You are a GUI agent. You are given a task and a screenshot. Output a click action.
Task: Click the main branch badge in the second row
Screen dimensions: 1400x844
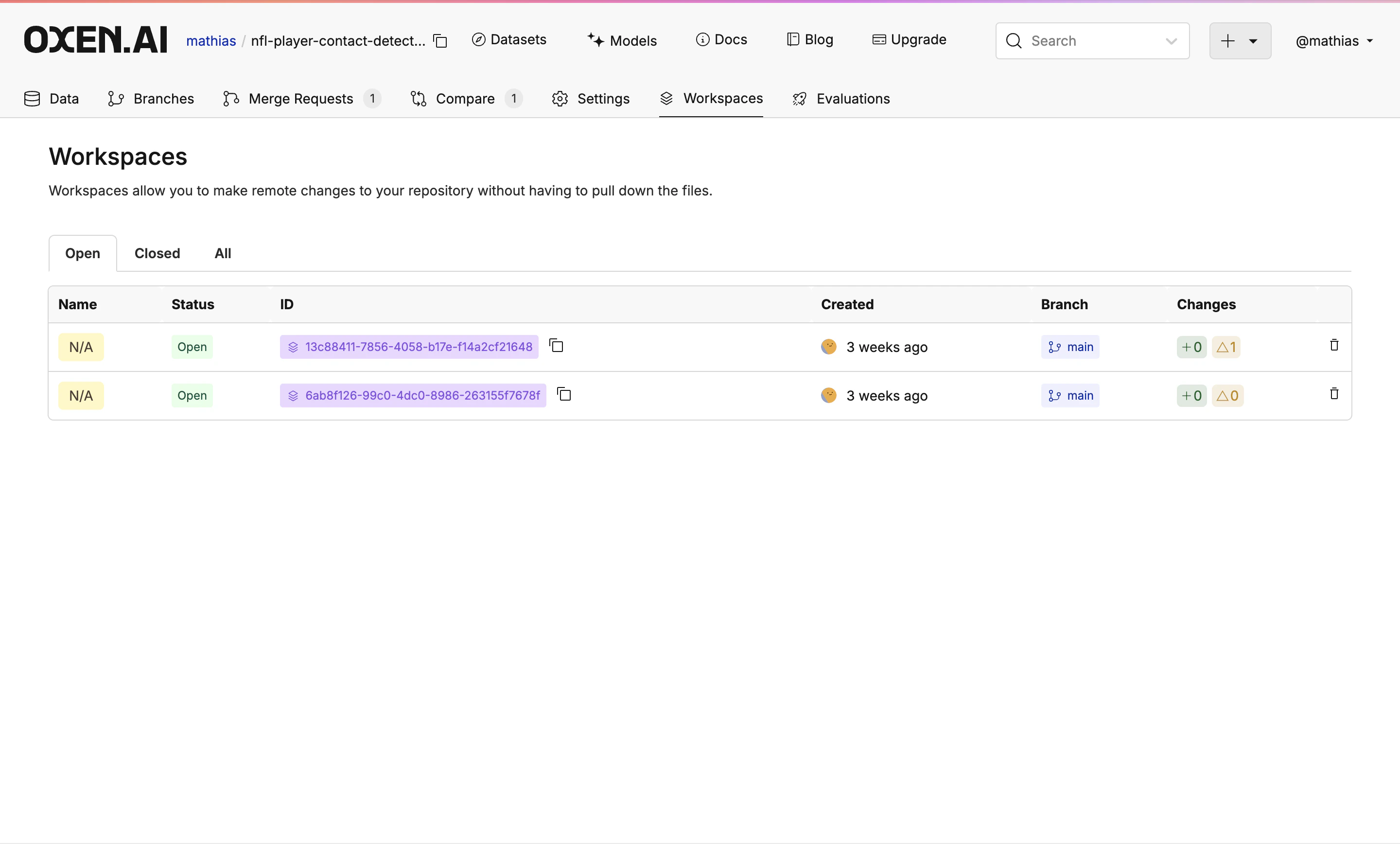[x=1070, y=396]
